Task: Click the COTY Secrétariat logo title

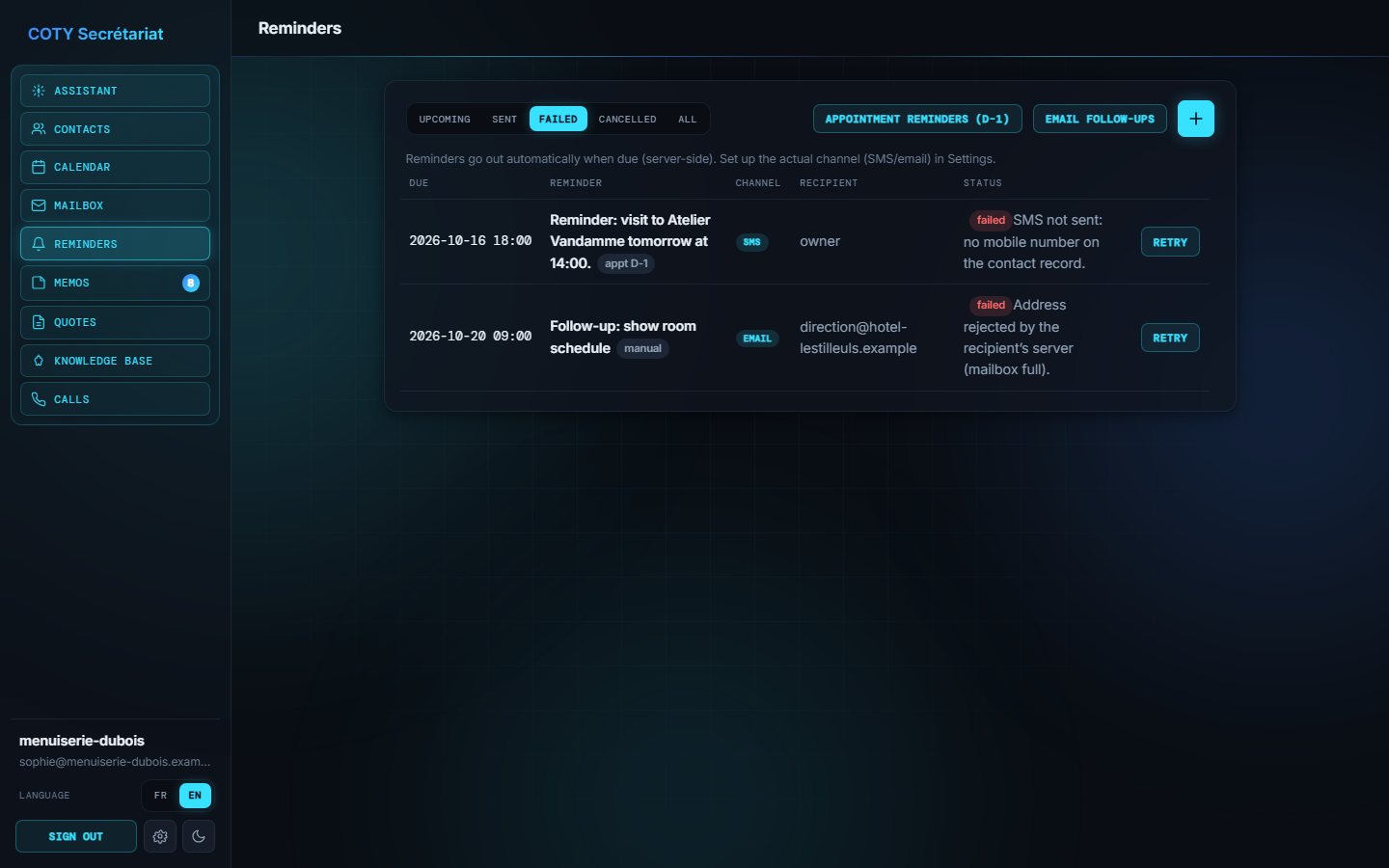Action: tap(95, 34)
